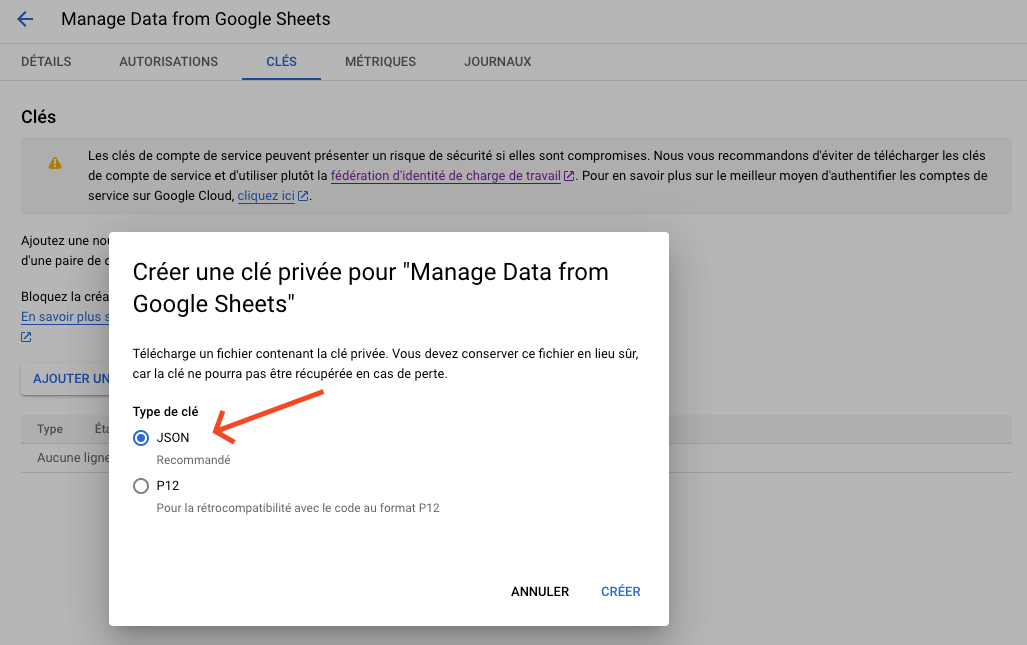Click the Type column header
This screenshot has height=645, width=1027.
[x=50, y=429]
